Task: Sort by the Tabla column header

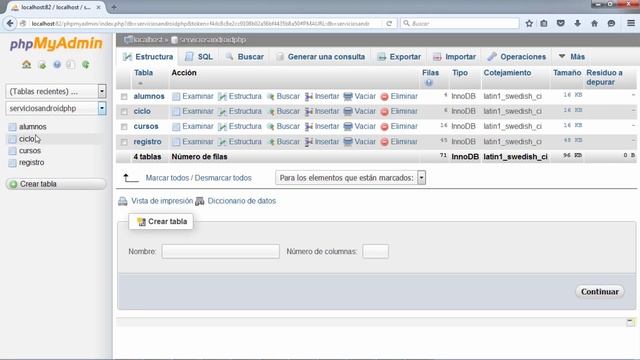Action: pos(143,73)
